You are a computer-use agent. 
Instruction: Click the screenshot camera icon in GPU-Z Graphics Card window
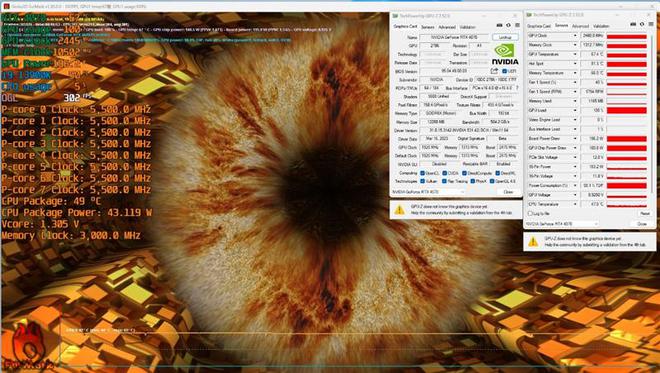499,26
